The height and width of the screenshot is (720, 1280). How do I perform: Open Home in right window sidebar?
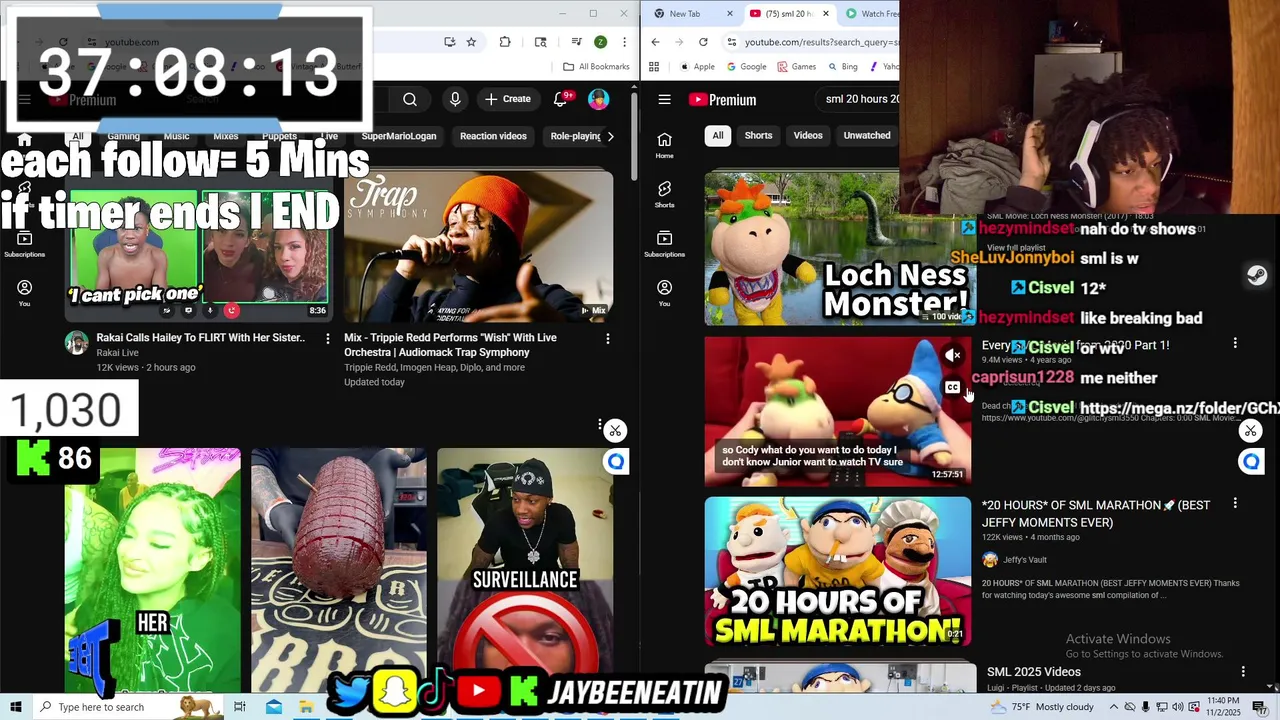coord(664,145)
